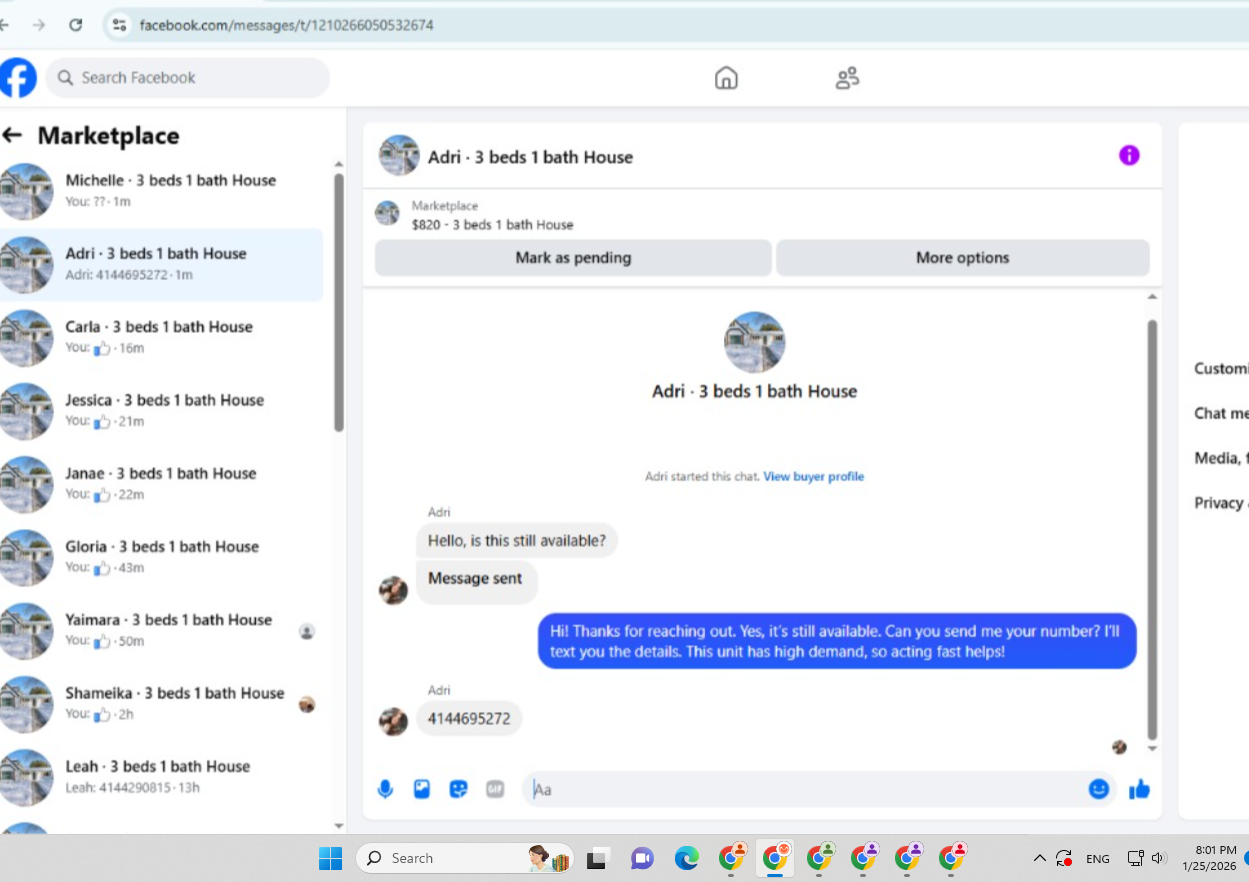Click the ENG language indicator
The width and height of the screenshot is (1249, 882).
(x=1097, y=859)
